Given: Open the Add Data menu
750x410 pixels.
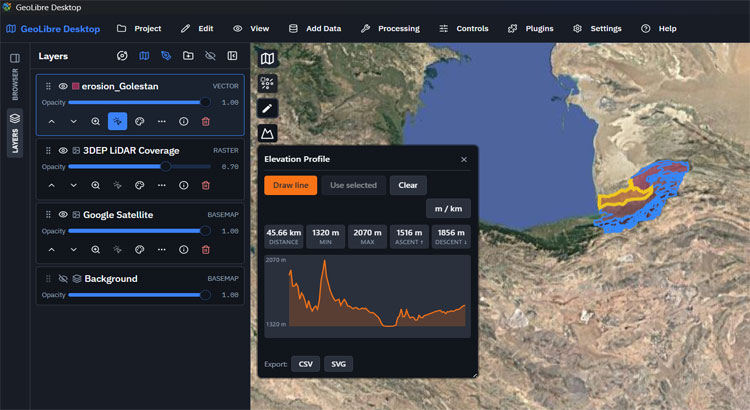Looking at the screenshot, I should [315, 29].
